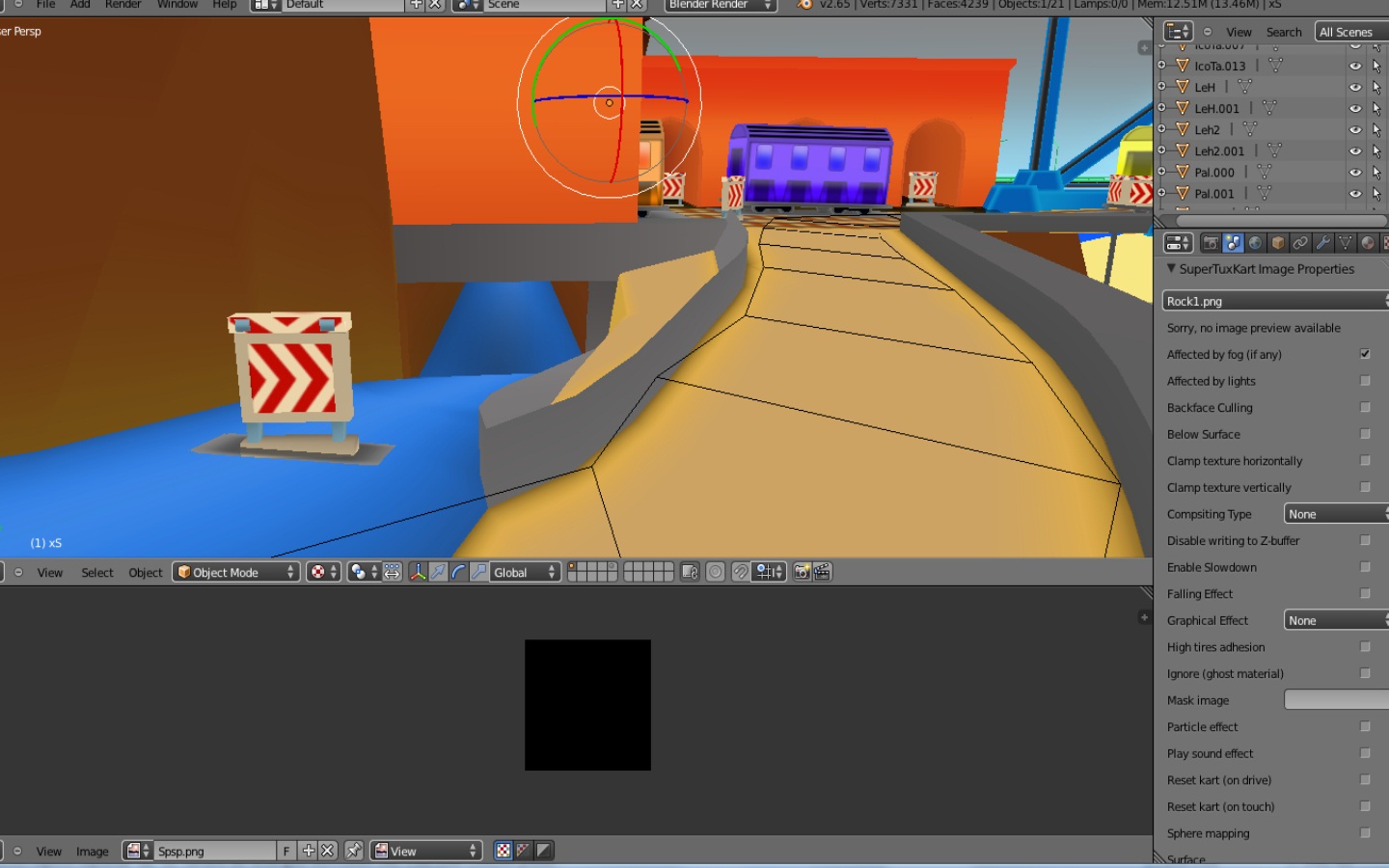Enable the Backface Culling checkbox

(1365, 408)
